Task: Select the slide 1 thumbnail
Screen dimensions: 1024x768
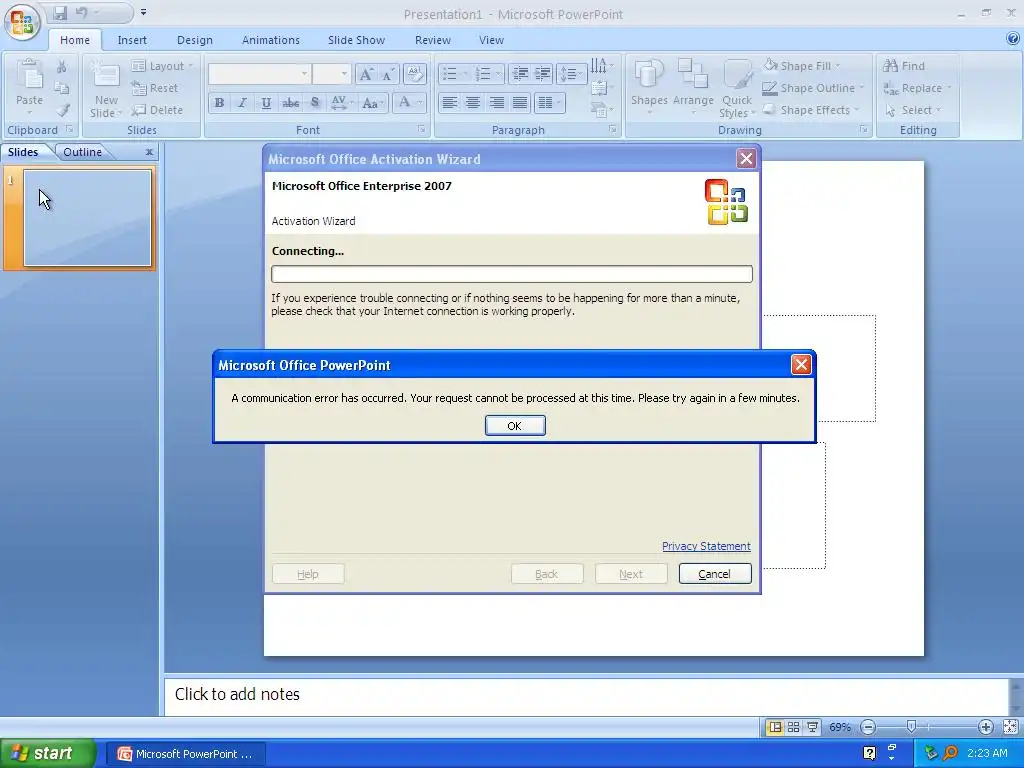Action: click(x=88, y=217)
